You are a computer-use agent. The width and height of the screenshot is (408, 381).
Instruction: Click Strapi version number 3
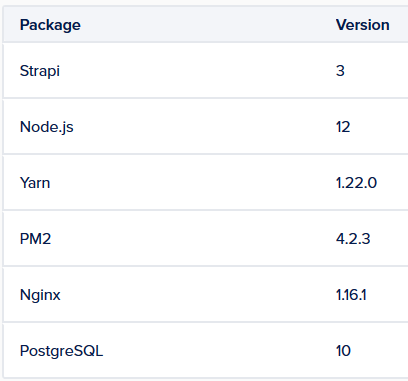tap(340, 71)
